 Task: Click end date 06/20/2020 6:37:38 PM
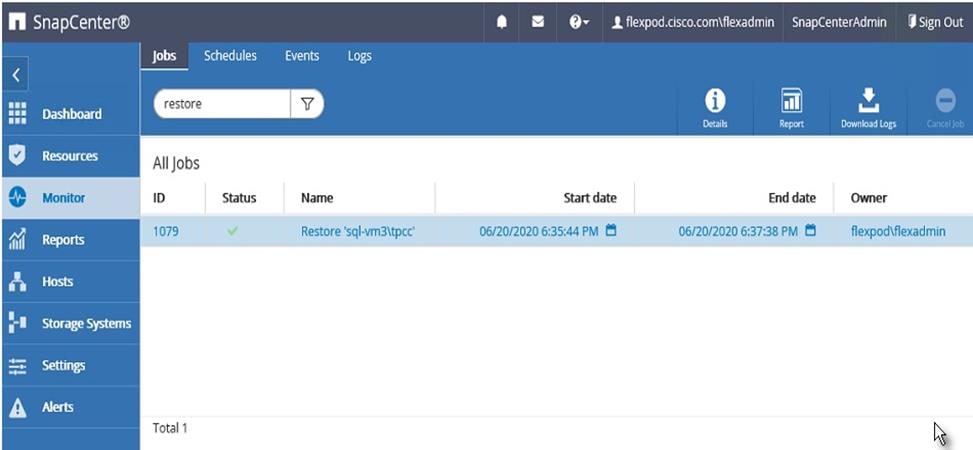[738, 232]
